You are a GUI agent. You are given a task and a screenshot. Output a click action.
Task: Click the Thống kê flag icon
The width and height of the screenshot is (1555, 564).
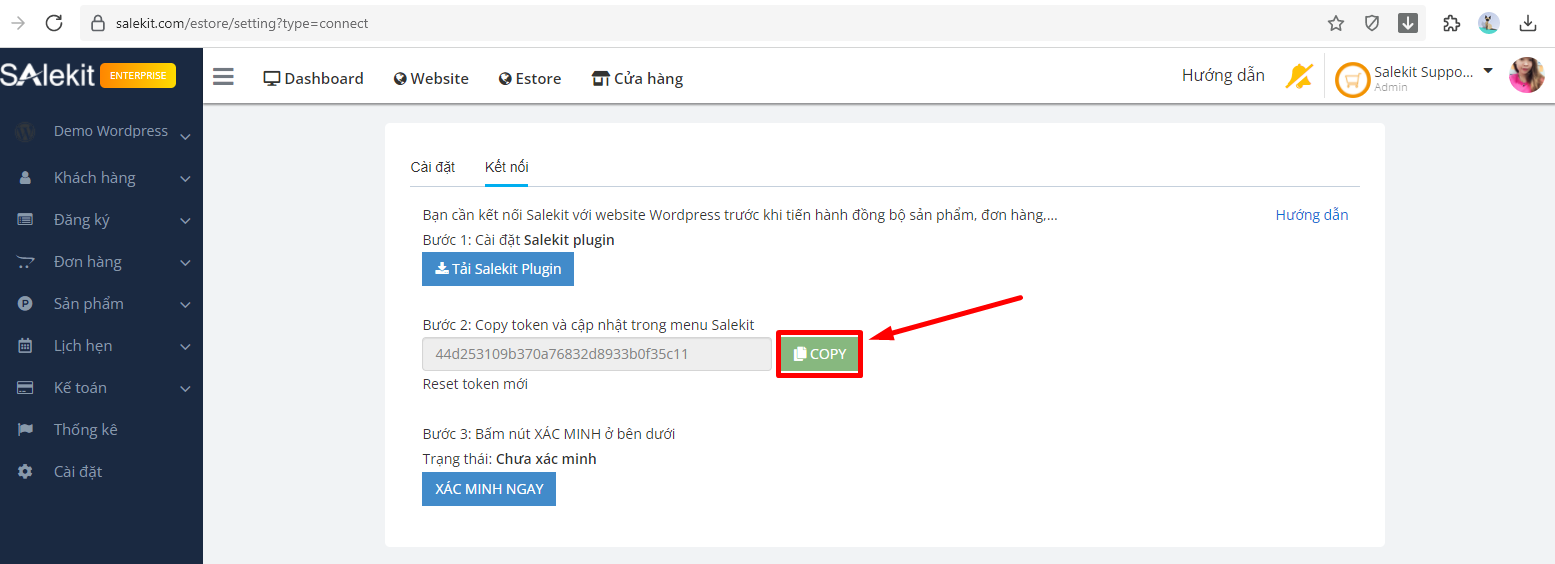[x=26, y=430]
